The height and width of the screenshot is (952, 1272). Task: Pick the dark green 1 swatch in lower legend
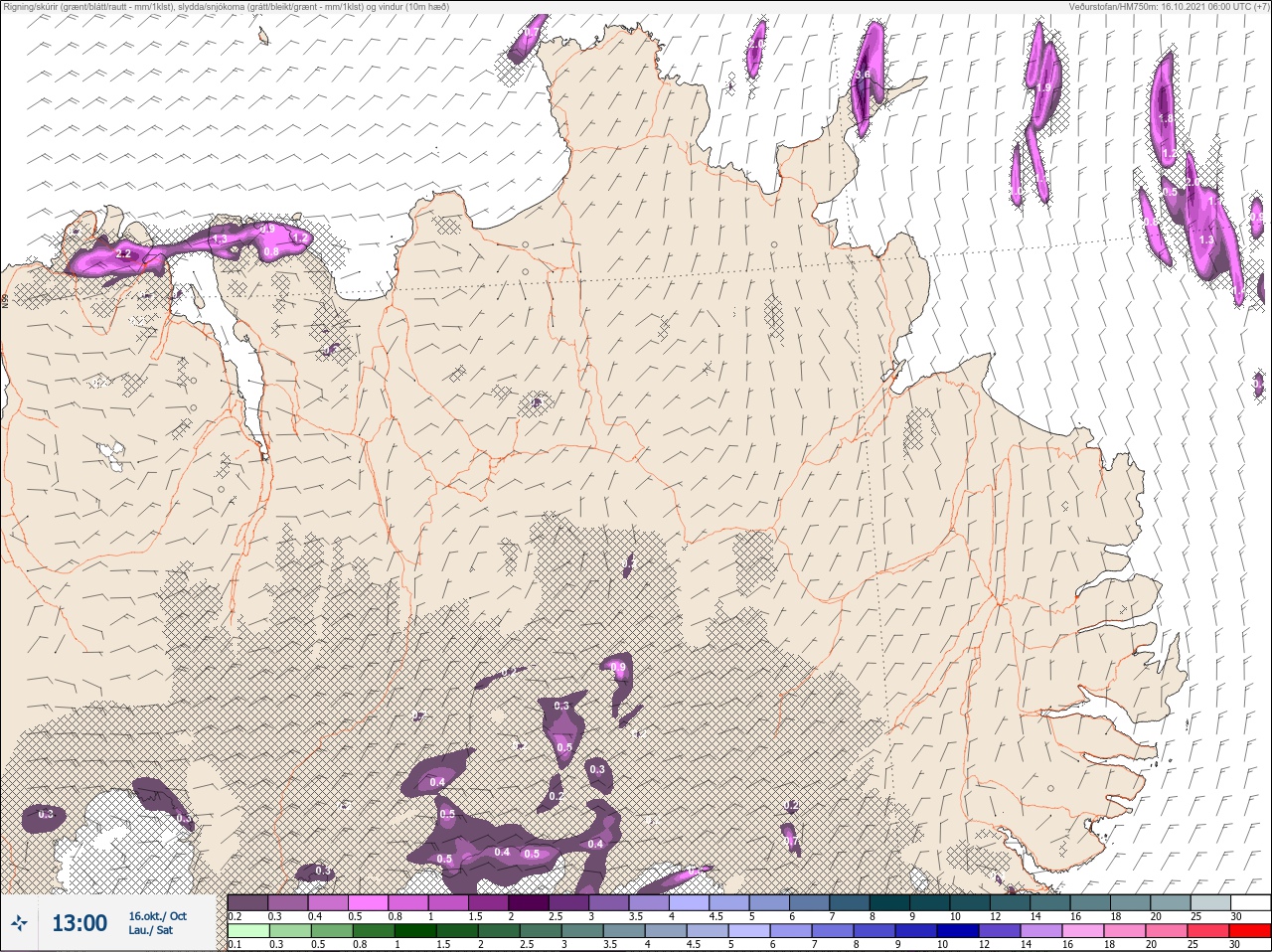(x=415, y=931)
